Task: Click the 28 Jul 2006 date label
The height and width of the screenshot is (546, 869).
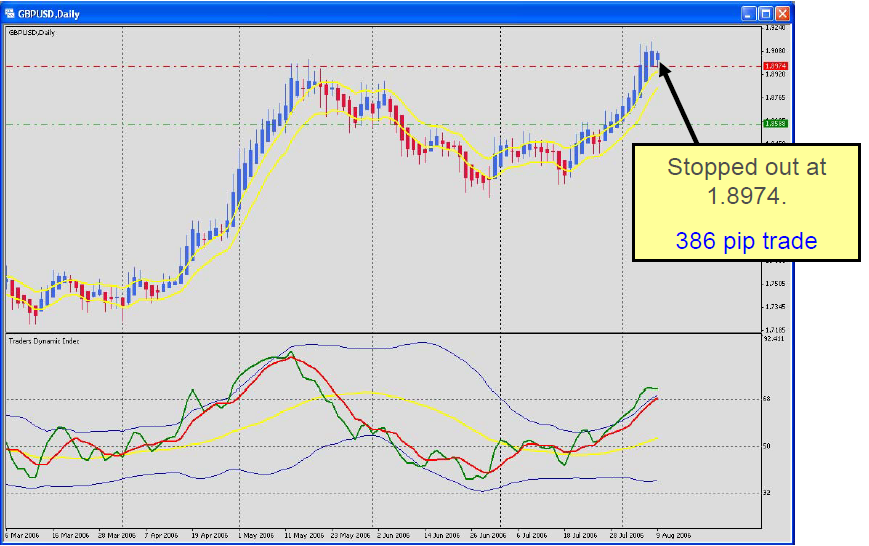Action: click(627, 535)
